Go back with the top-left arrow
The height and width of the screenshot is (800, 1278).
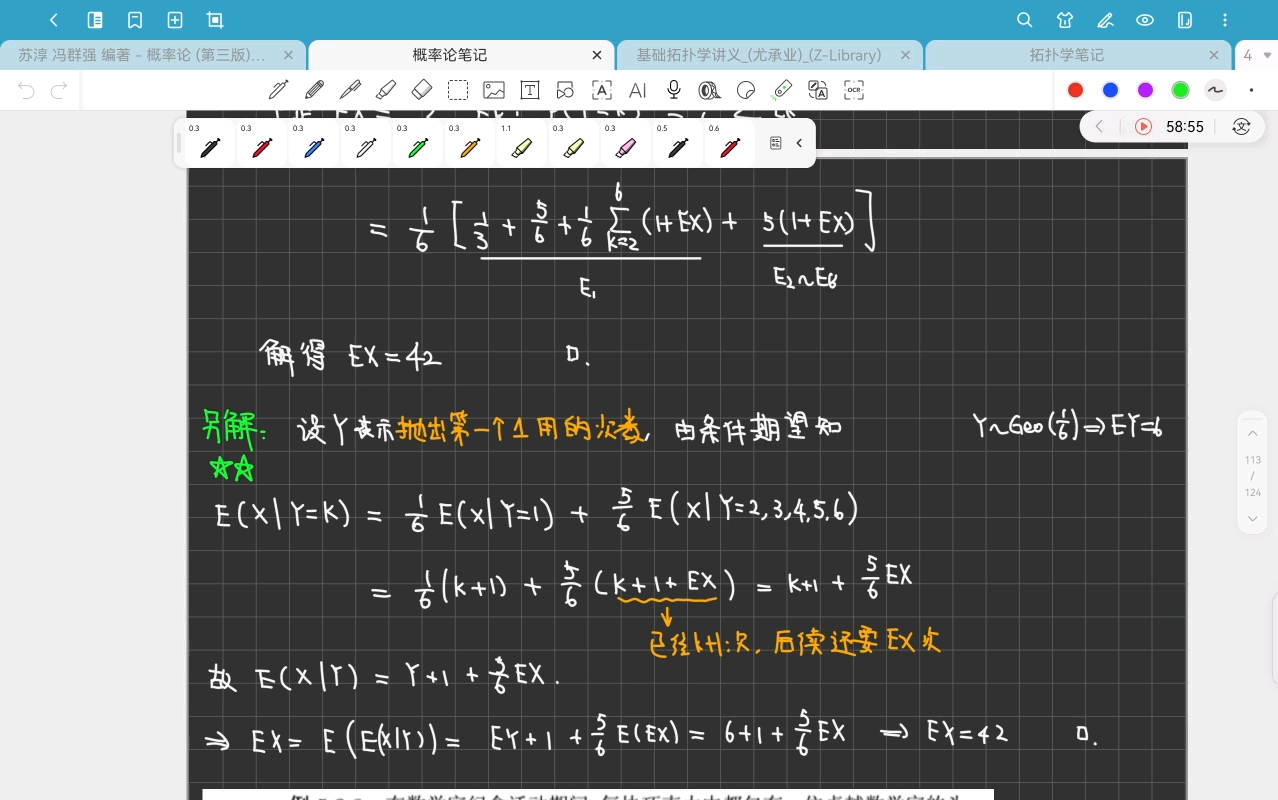[54, 20]
